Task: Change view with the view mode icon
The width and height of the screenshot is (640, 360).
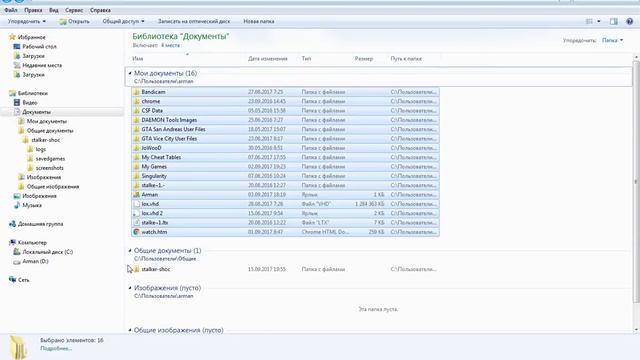Action: tap(589, 21)
